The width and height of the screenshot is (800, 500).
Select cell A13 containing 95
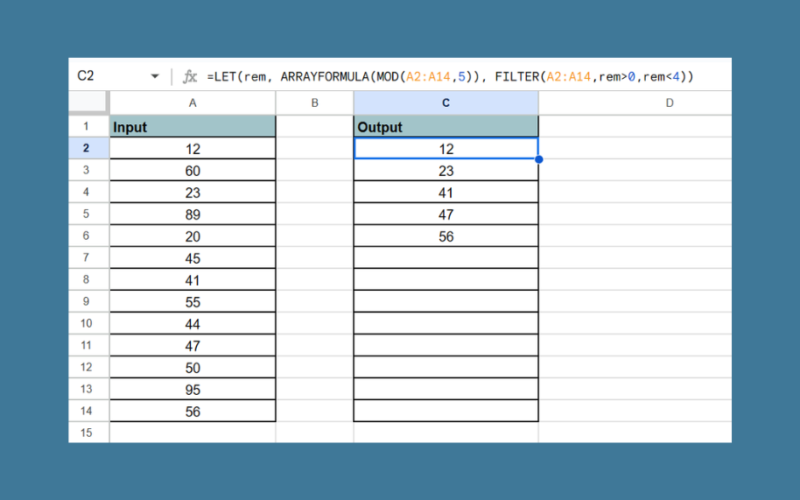pos(192,389)
